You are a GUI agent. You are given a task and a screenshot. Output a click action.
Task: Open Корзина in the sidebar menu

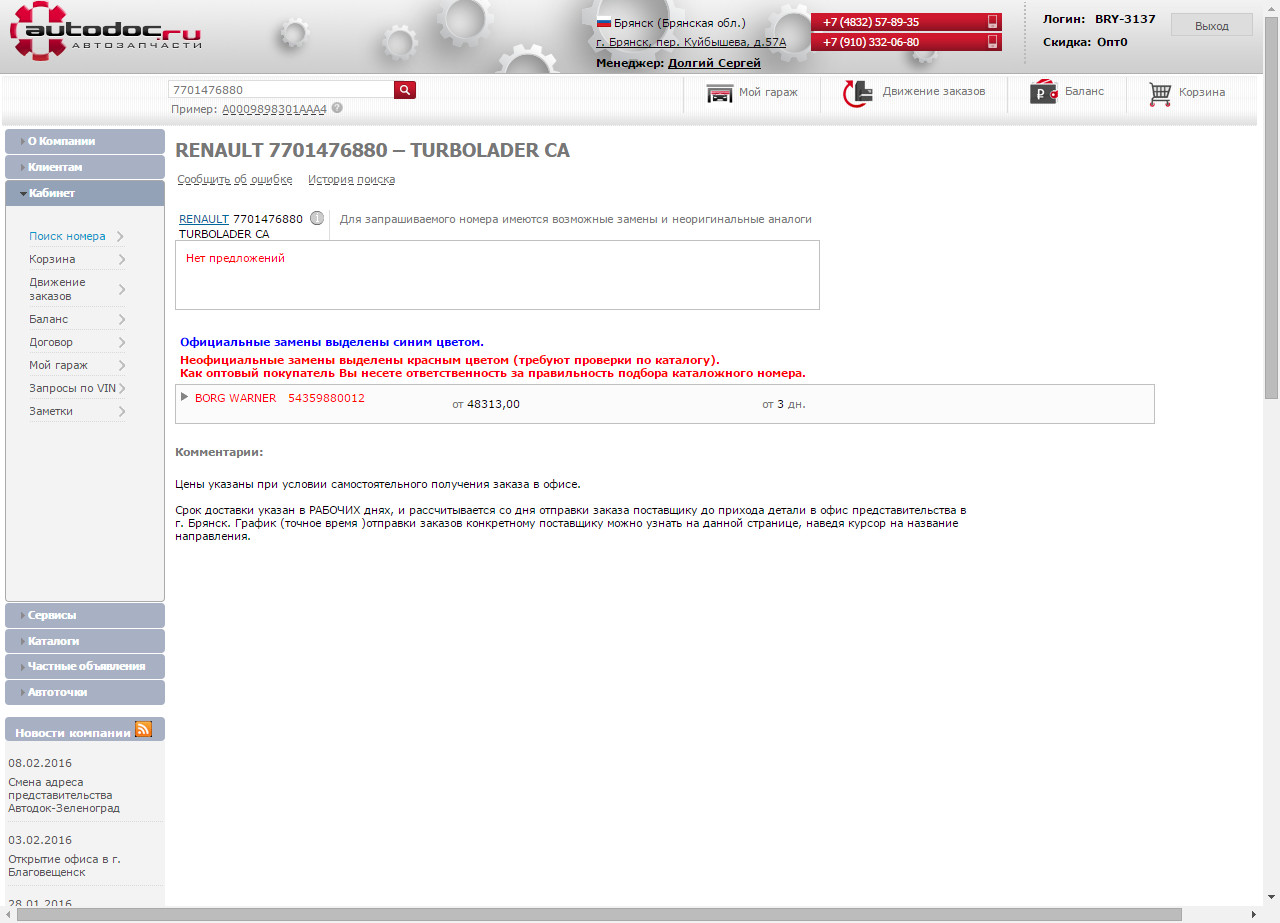52,259
